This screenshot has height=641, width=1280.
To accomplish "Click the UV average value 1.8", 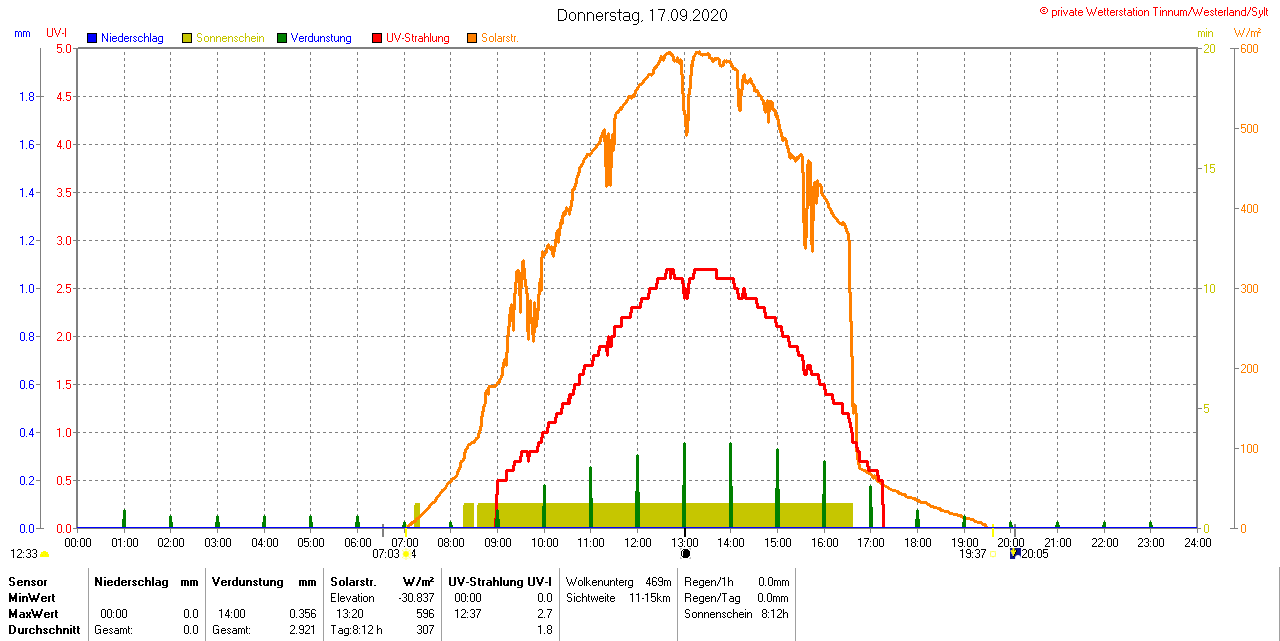I will [x=544, y=630].
